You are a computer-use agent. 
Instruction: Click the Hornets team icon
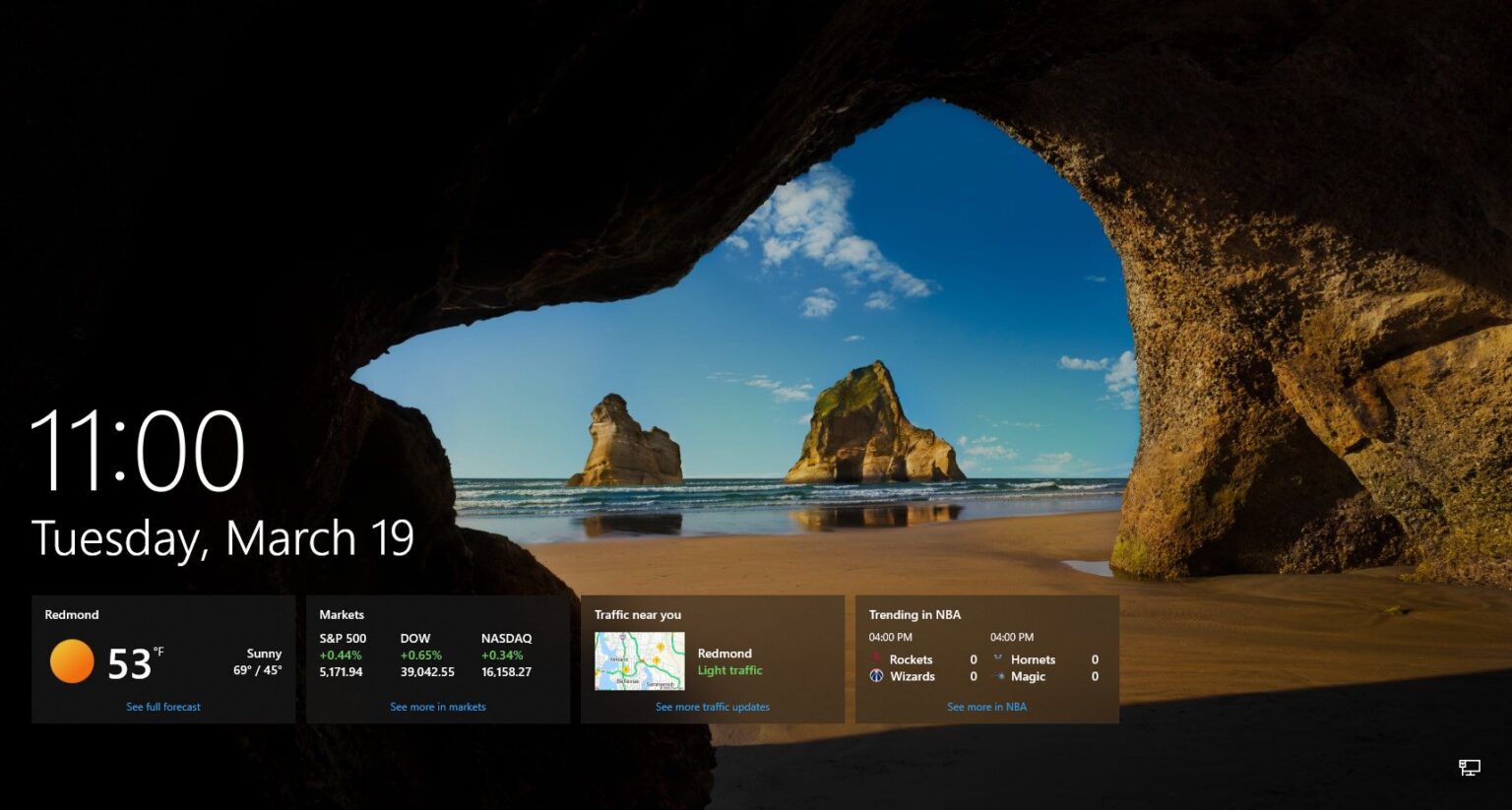[997, 659]
